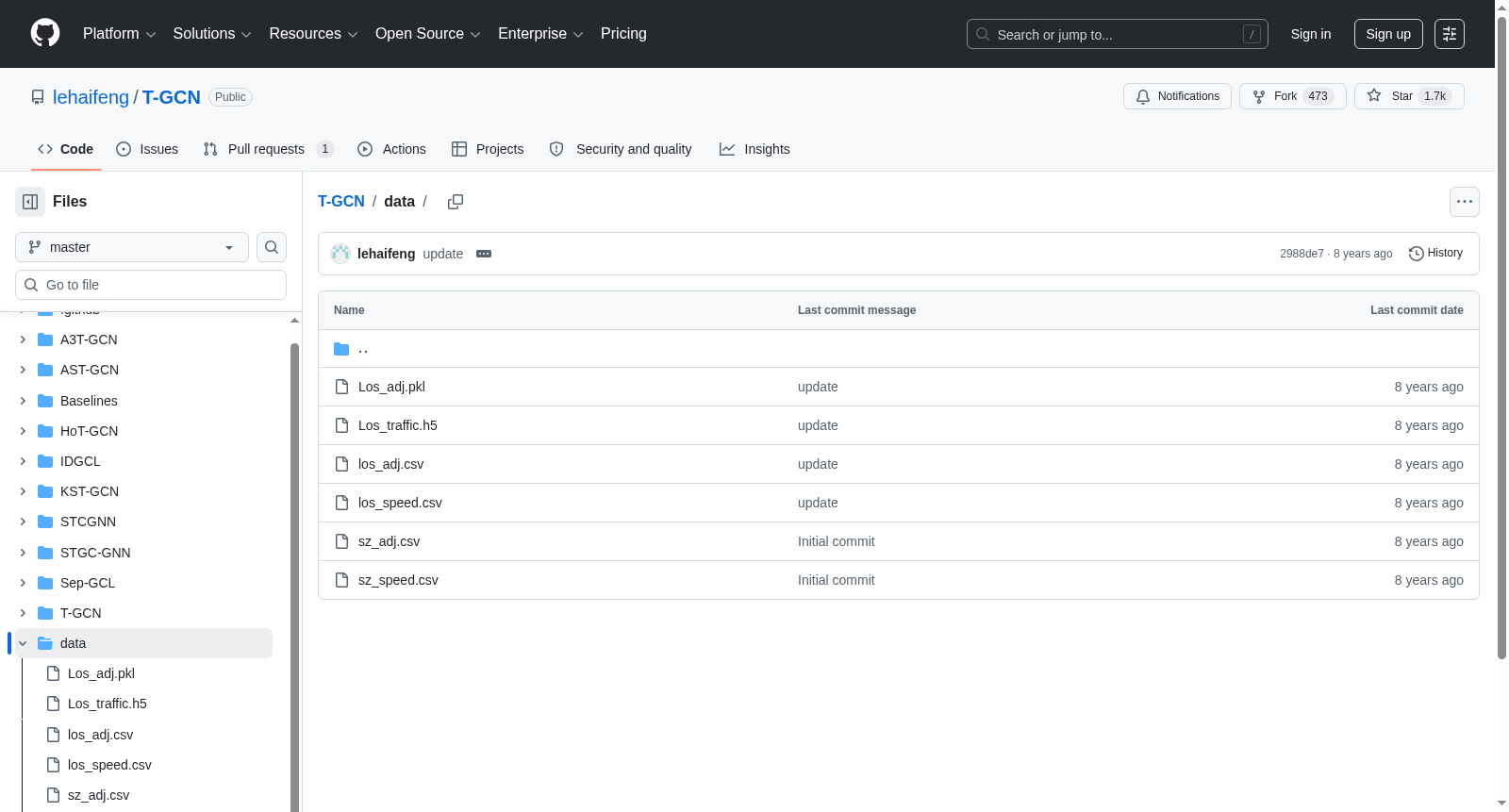Click the open data folder icon in tree
This screenshot has width=1509, height=812.
[x=45, y=643]
